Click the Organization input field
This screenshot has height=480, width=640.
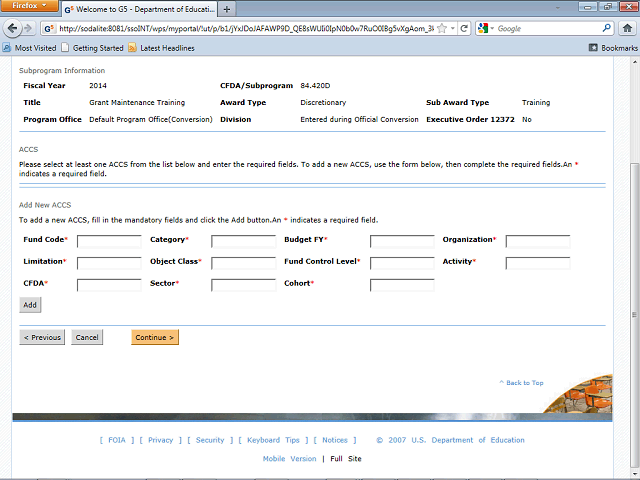tap(538, 241)
